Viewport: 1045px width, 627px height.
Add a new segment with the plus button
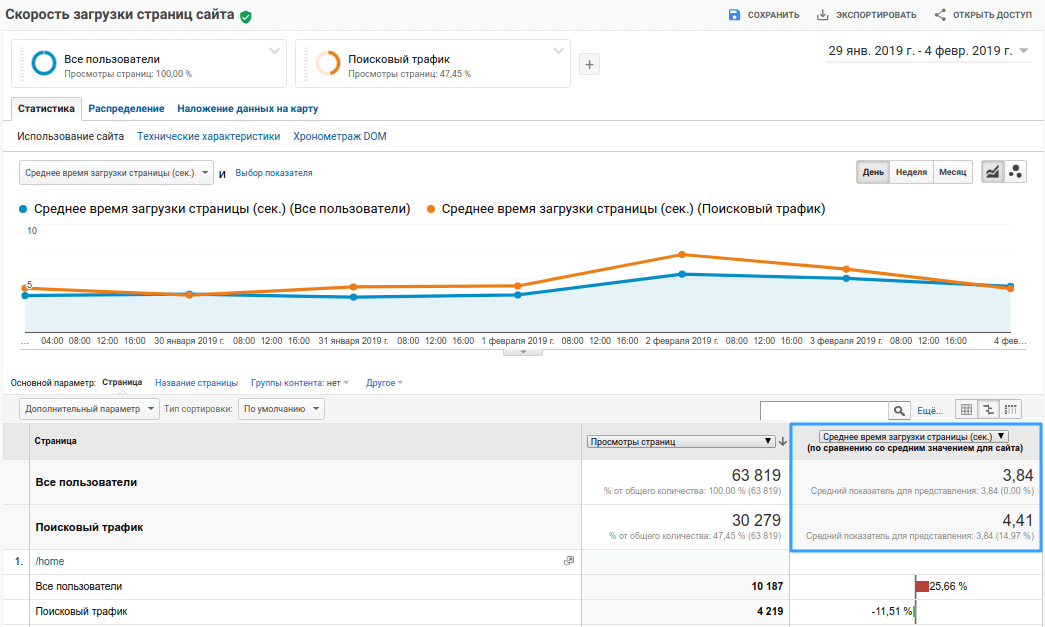tap(589, 65)
